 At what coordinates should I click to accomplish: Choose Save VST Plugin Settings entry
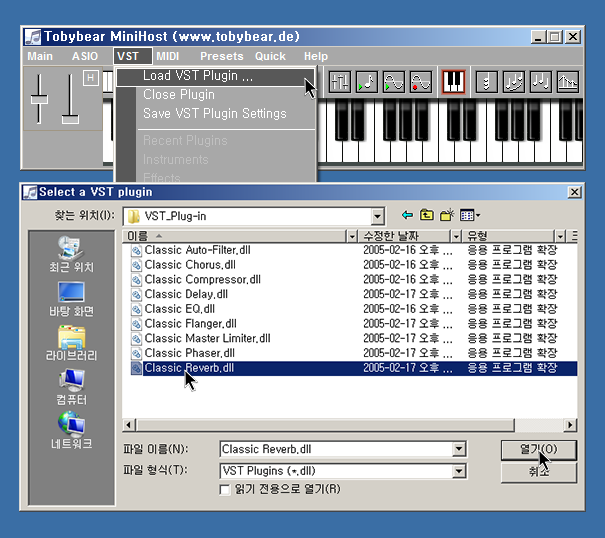215,114
